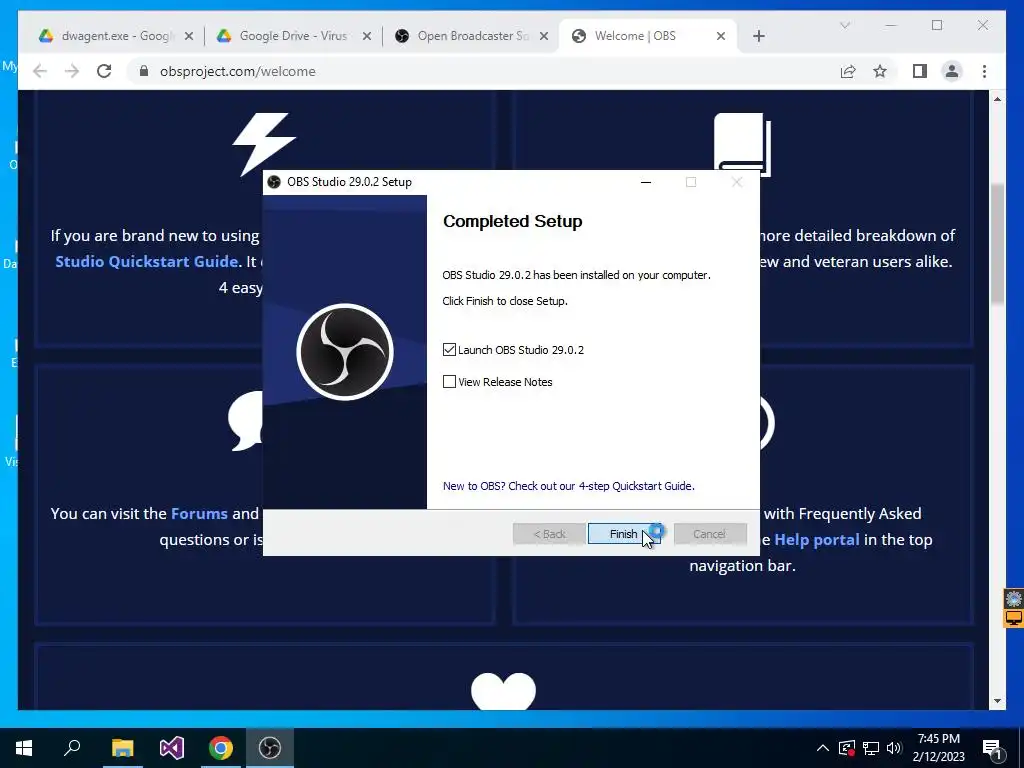Screen dimensions: 1024x768
Task: Click the webpage vertical scrollbar thumb
Action: 997,244
